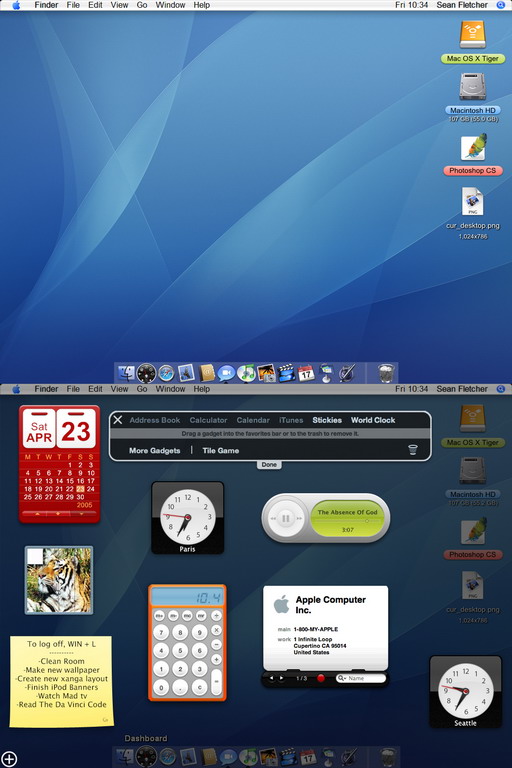Screen dimensions: 512x768
Task: Open Tile Game gadget
Action: 220,450
